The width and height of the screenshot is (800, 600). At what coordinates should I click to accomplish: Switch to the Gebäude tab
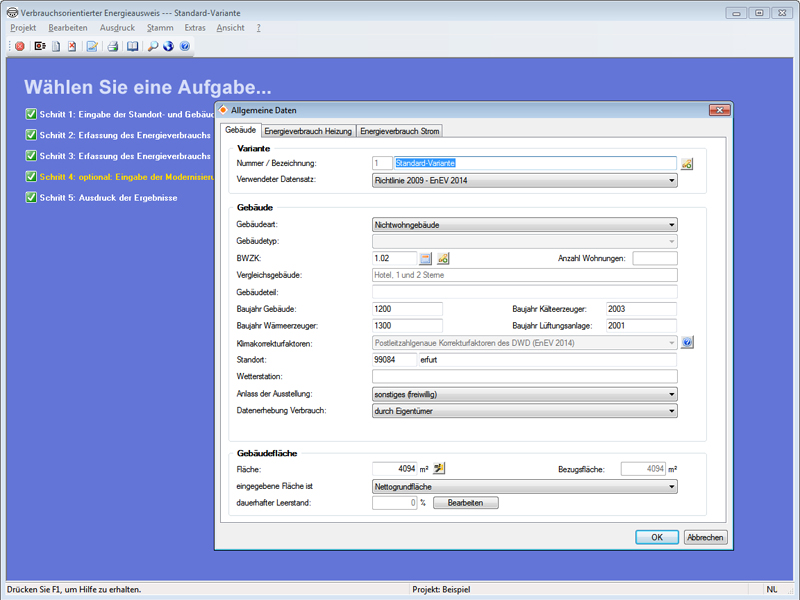coord(240,130)
